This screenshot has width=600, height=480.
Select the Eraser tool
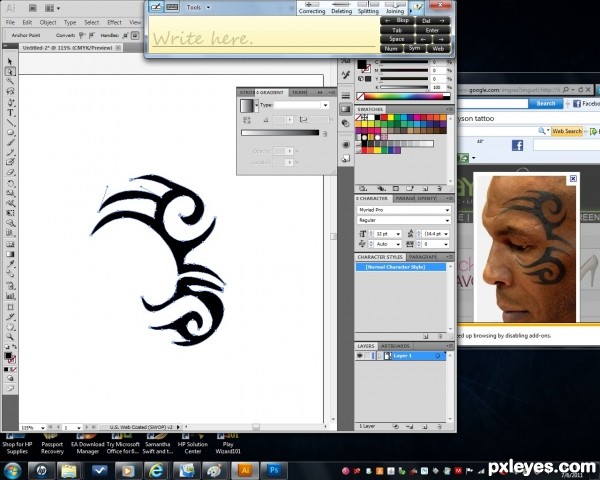tap(10, 173)
